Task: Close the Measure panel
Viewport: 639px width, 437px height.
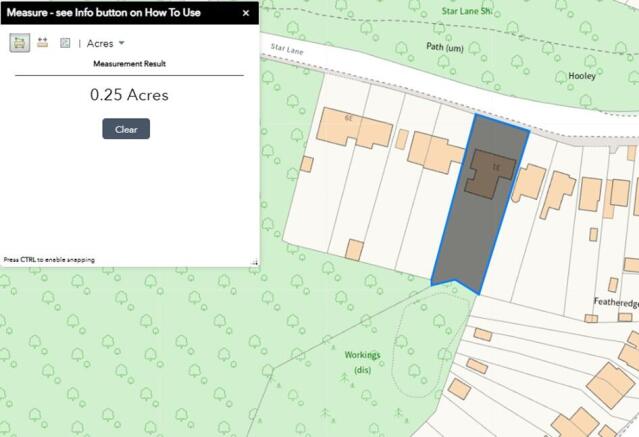Action: [x=246, y=13]
